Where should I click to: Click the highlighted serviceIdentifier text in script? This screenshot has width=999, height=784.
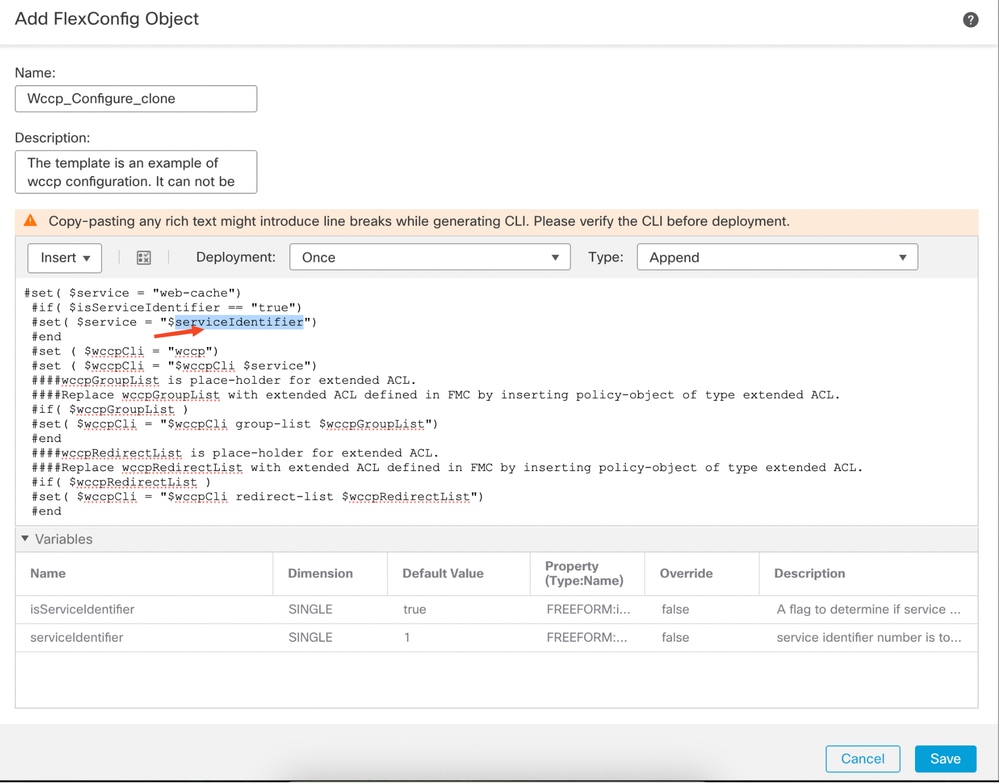(239, 322)
